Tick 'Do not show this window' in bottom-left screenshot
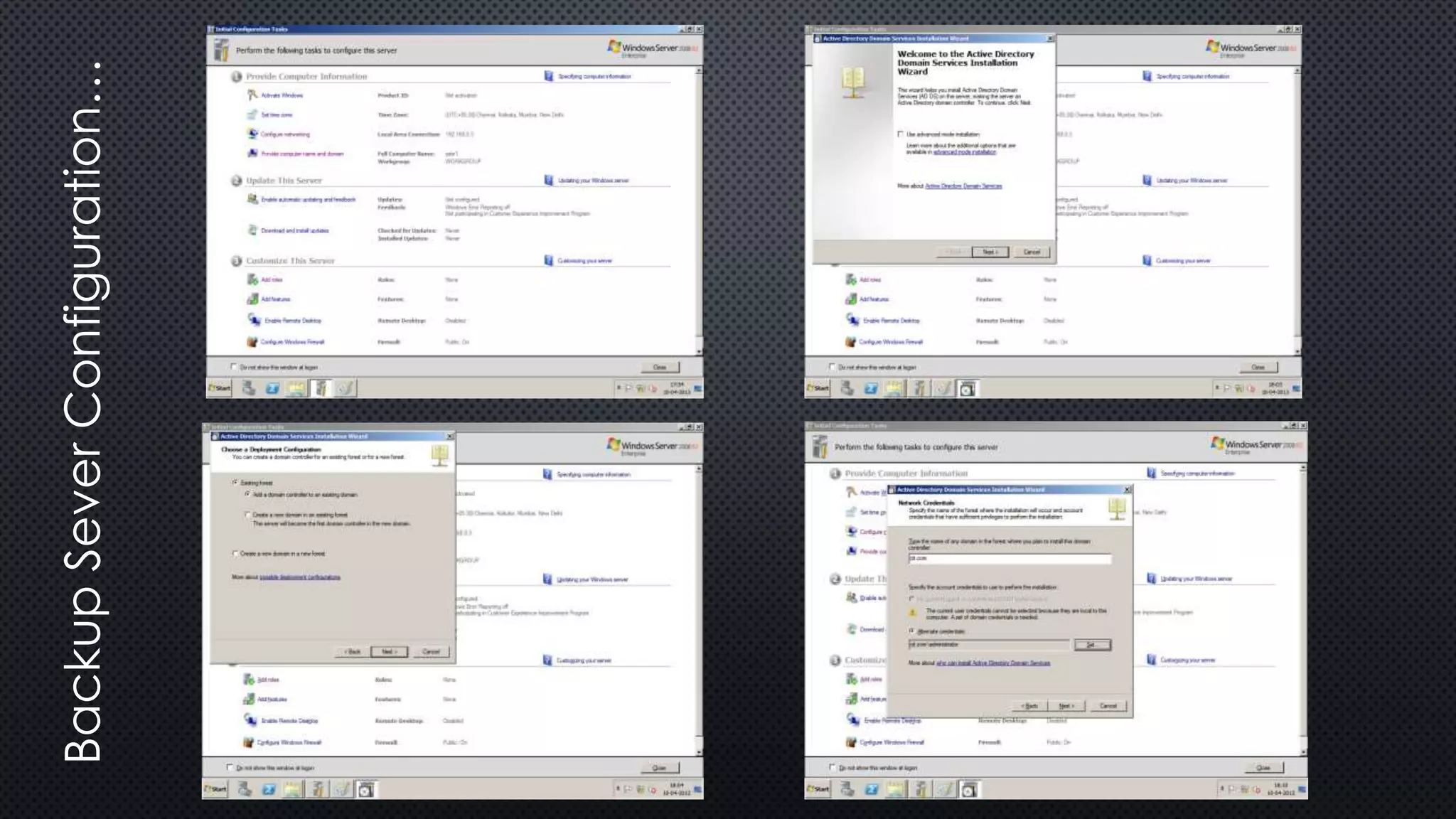The width and height of the screenshot is (1456, 819). 230,767
